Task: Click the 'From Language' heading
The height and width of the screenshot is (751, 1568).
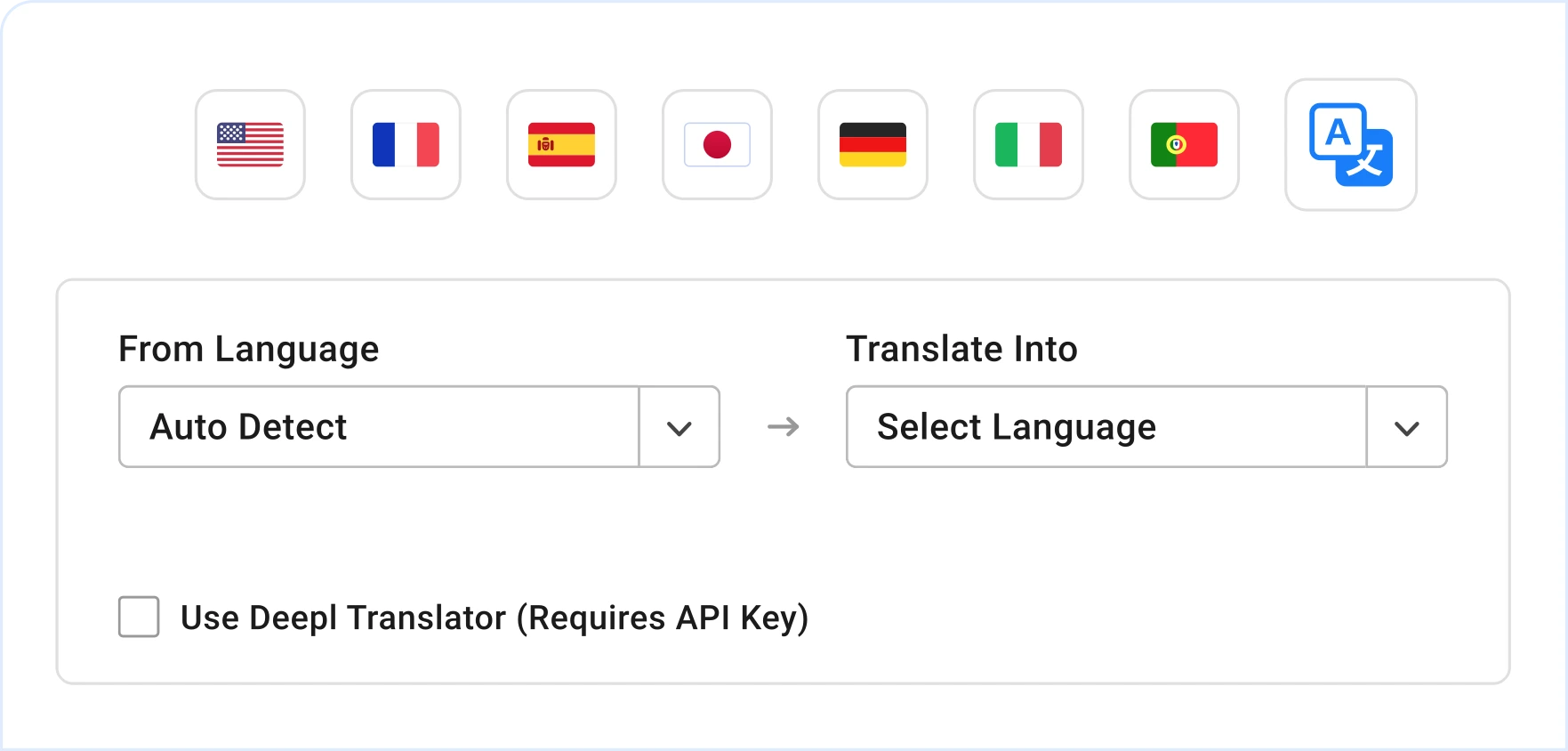Action: pyautogui.click(x=248, y=349)
